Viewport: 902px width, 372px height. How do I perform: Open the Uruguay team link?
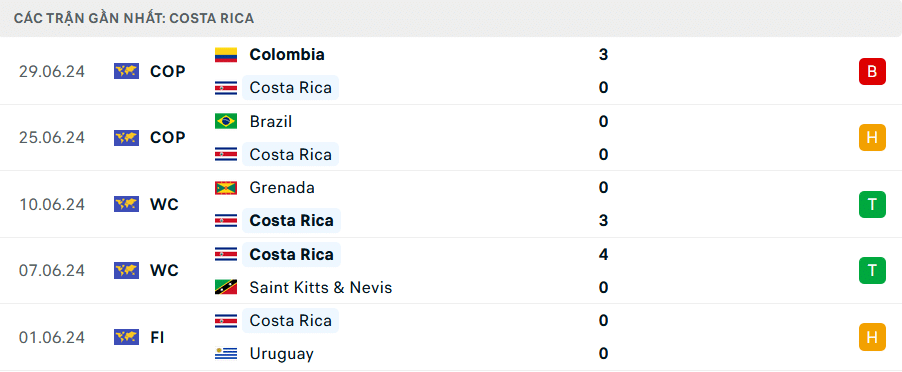(x=282, y=354)
